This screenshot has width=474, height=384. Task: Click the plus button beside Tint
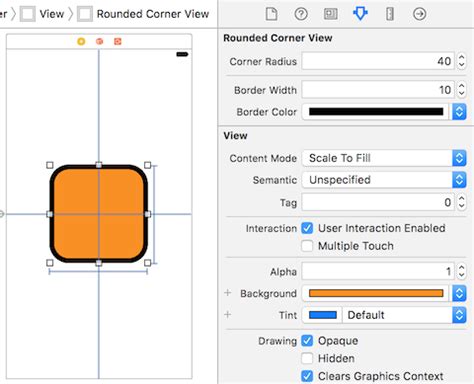coord(228,314)
